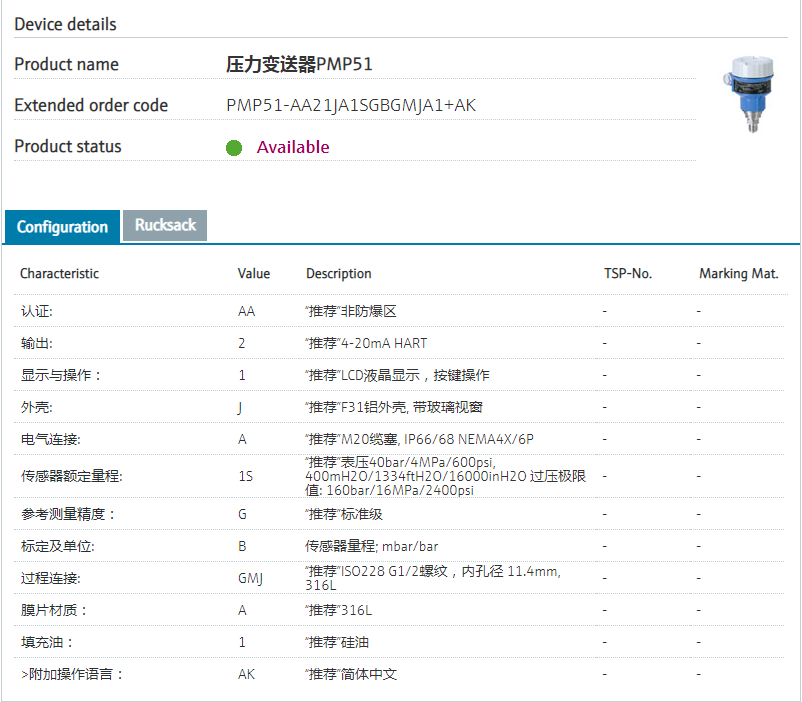Click the value 1S for sensor range
Image resolution: width=802 pixels, height=702 pixels.
(245, 476)
